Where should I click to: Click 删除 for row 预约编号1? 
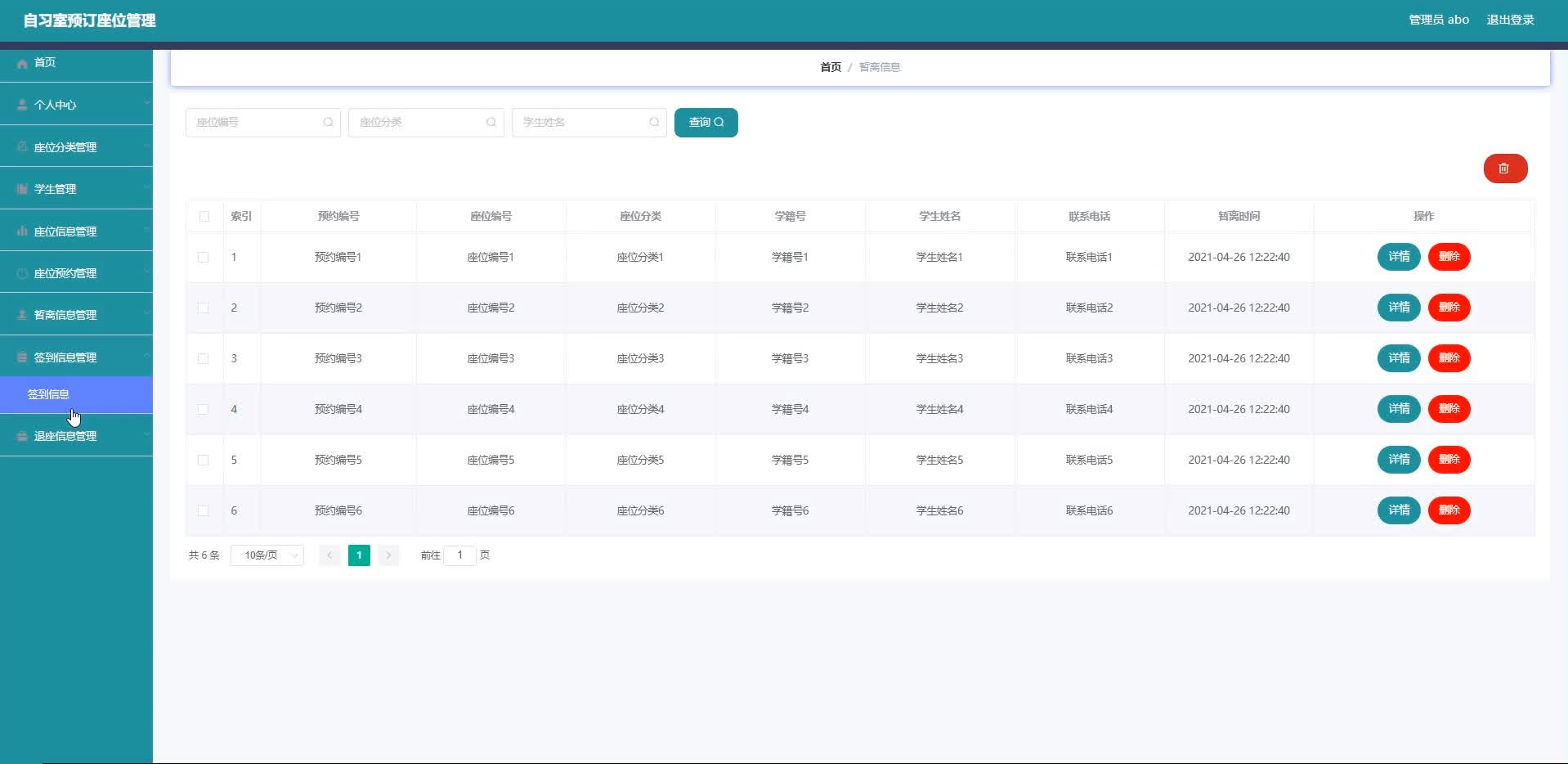pyautogui.click(x=1449, y=257)
